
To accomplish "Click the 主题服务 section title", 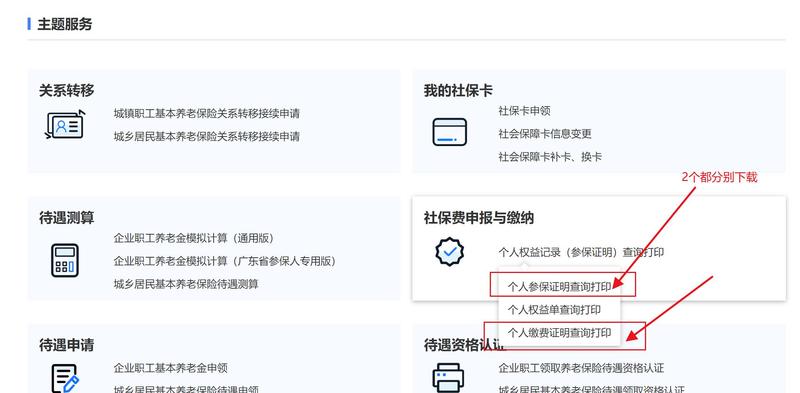I will click(64, 24).
